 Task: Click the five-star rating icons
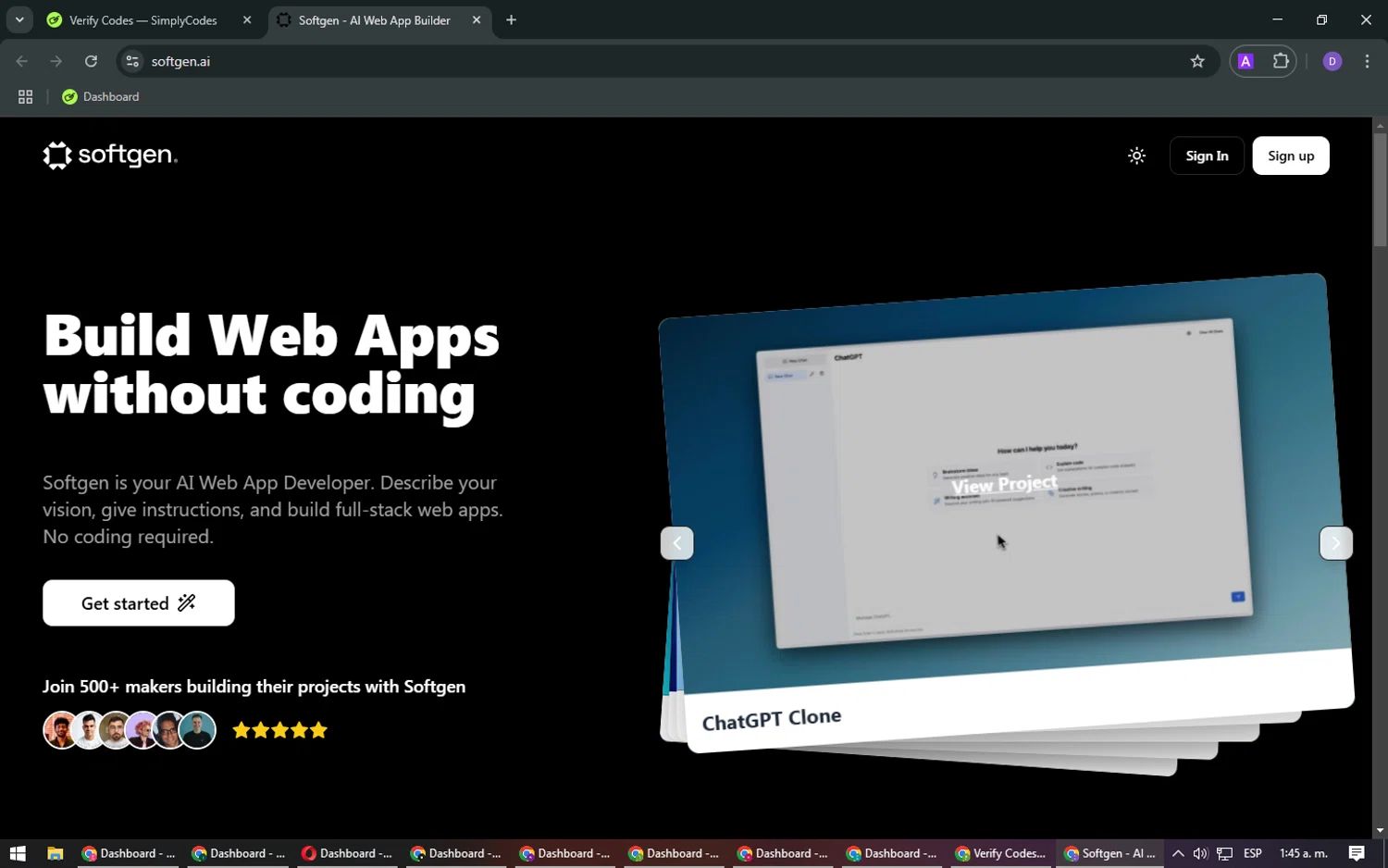tap(279, 730)
